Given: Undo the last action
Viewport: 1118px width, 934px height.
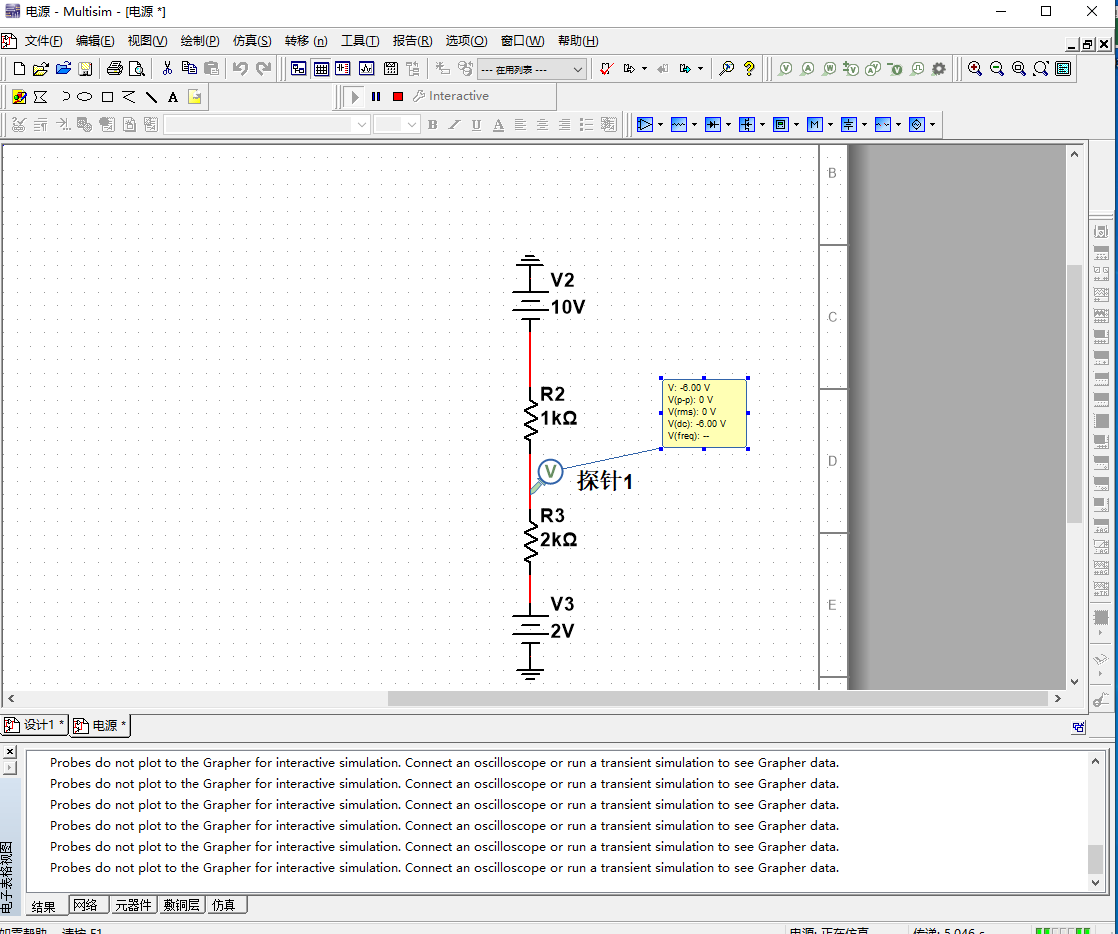Looking at the screenshot, I should coord(240,68).
